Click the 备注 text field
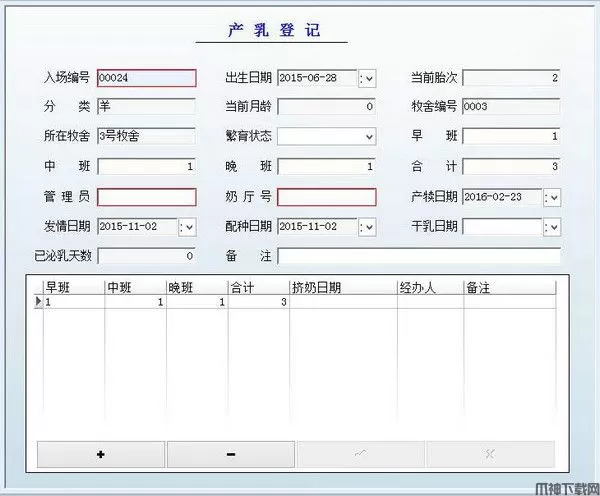The height and width of the screenshot is (496, 600). (x=418, y=256)
